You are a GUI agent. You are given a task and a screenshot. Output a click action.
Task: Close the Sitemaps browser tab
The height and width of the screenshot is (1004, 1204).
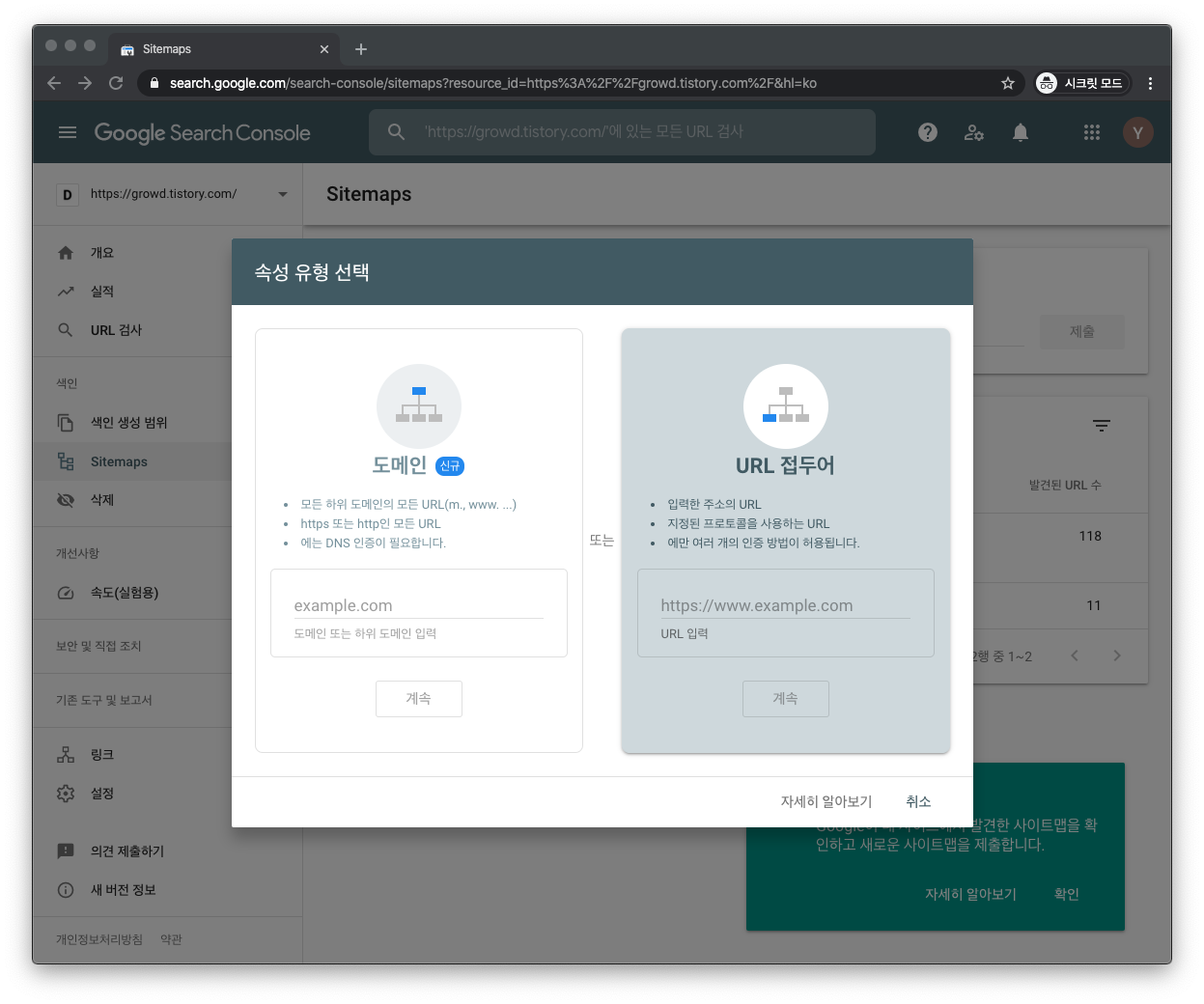pos(324,49)
